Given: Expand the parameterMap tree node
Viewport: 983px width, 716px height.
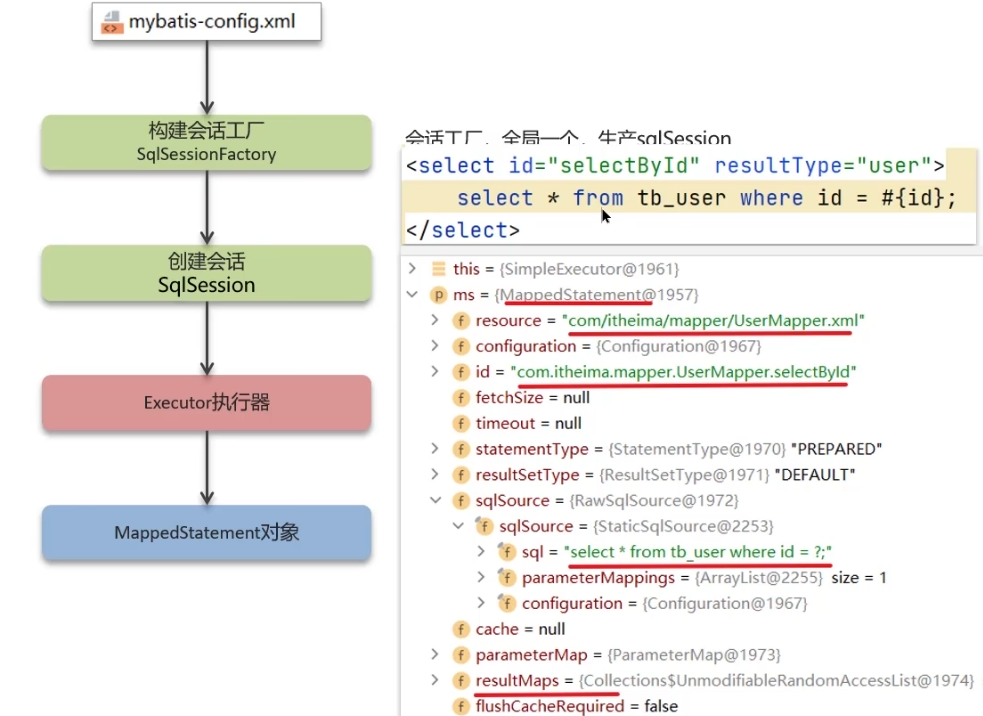Looking at the screenshot, I should point(435,655).
